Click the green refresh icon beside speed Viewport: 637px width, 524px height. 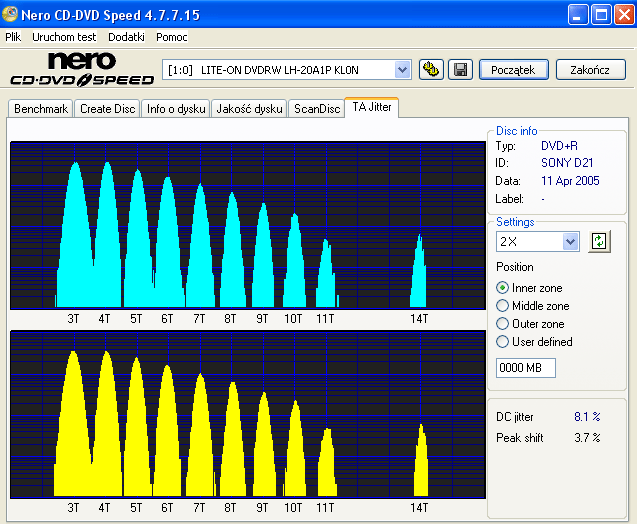(x=599, y=241)
